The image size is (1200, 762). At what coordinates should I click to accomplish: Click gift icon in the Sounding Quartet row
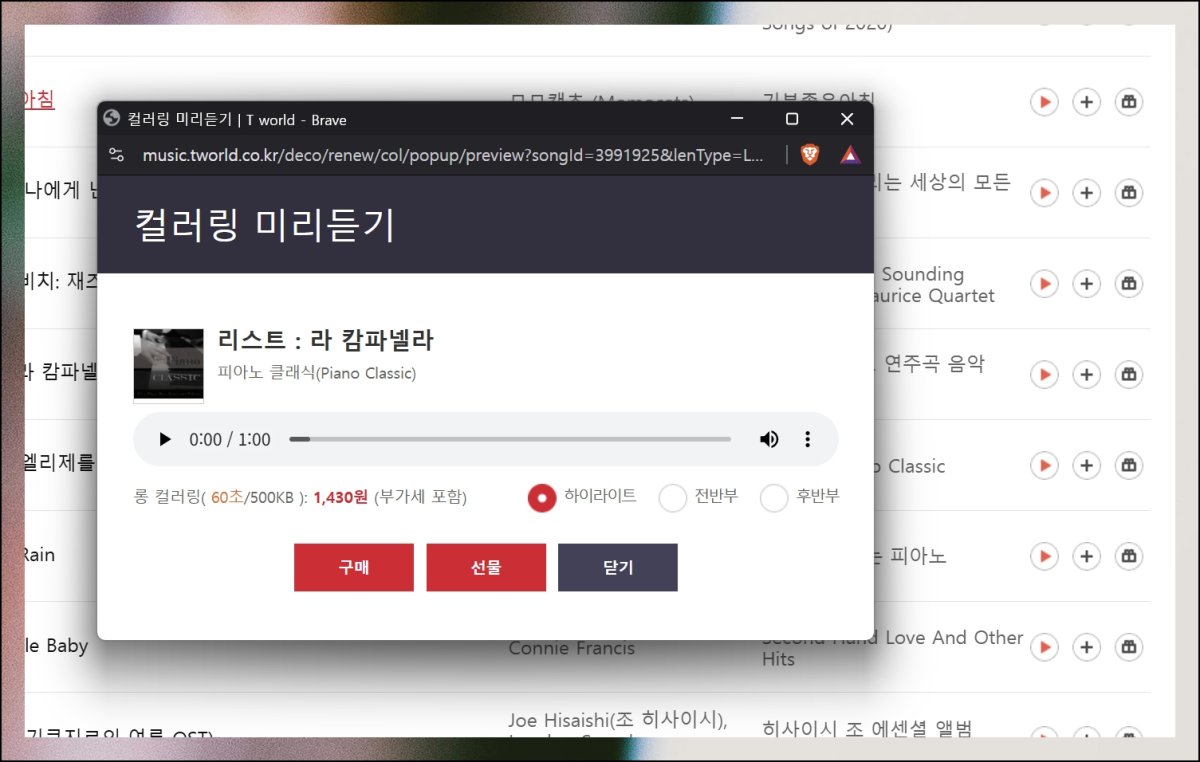click(1129, 284)
